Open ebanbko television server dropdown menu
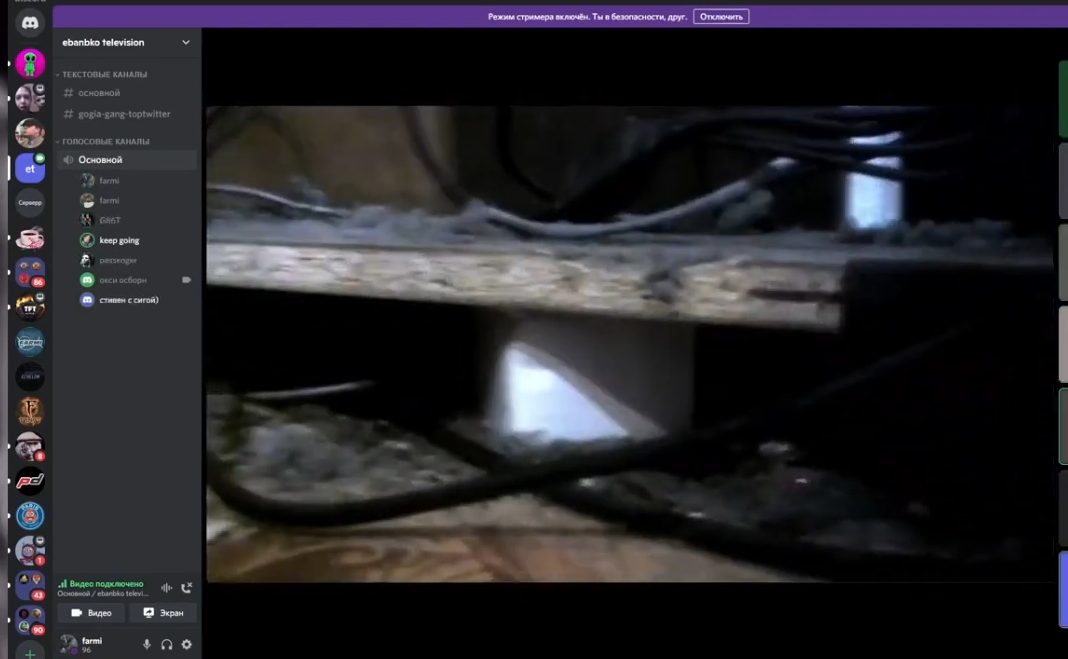1068x659 pixels. pos(185,42)
